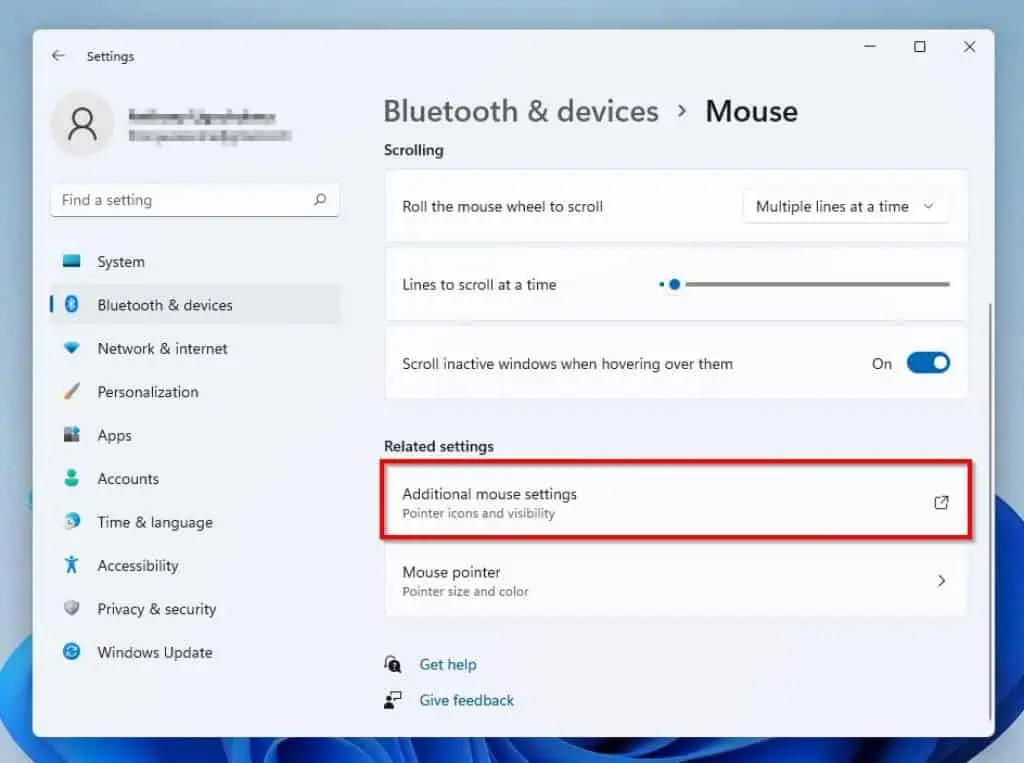Open System settings category
This screenshot has height=763, width=1024.
click(x=195, y=261)
